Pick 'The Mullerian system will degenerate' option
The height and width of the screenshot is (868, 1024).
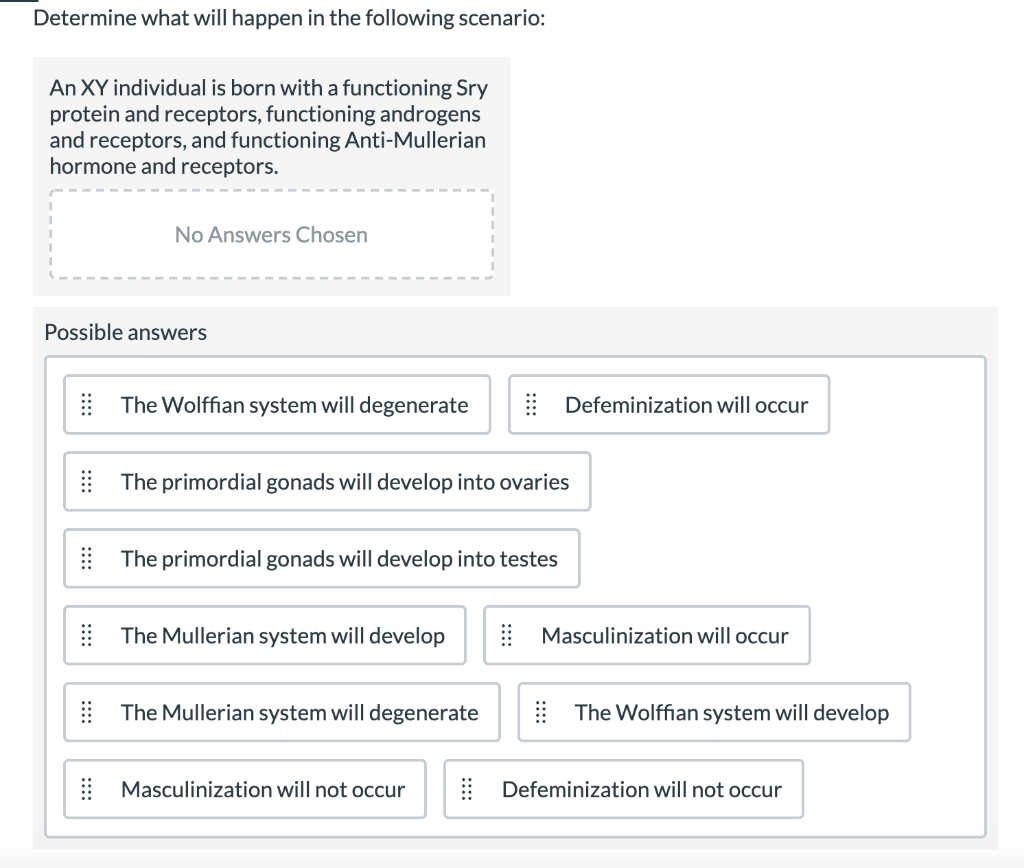pos(299,713)
